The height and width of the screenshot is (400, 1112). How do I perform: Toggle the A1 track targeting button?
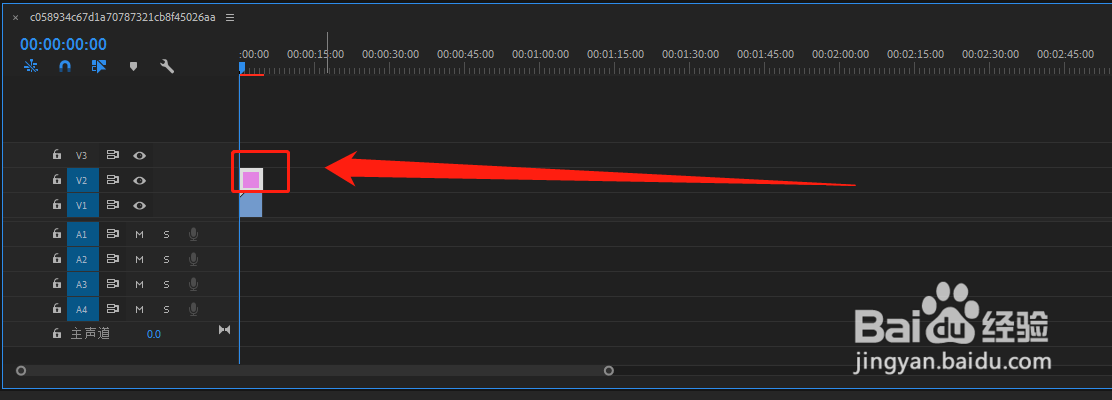click(82, 234)
